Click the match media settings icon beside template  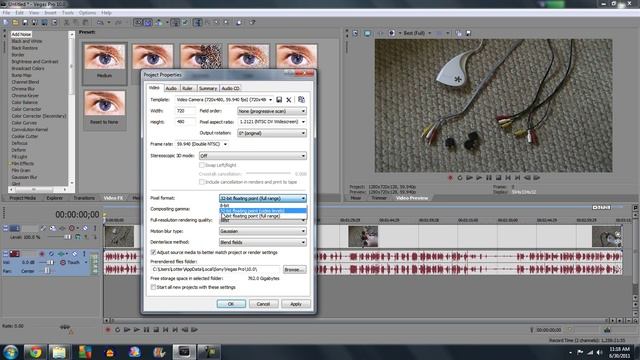click(x=301, y=100)
